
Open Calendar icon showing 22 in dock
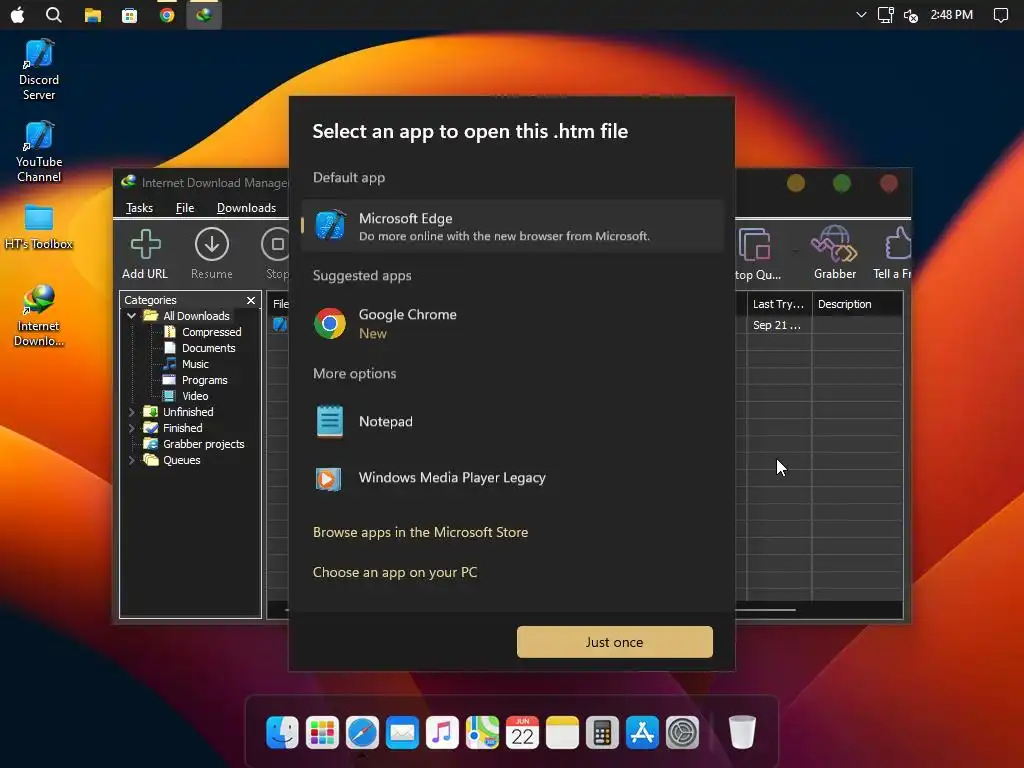522,732
